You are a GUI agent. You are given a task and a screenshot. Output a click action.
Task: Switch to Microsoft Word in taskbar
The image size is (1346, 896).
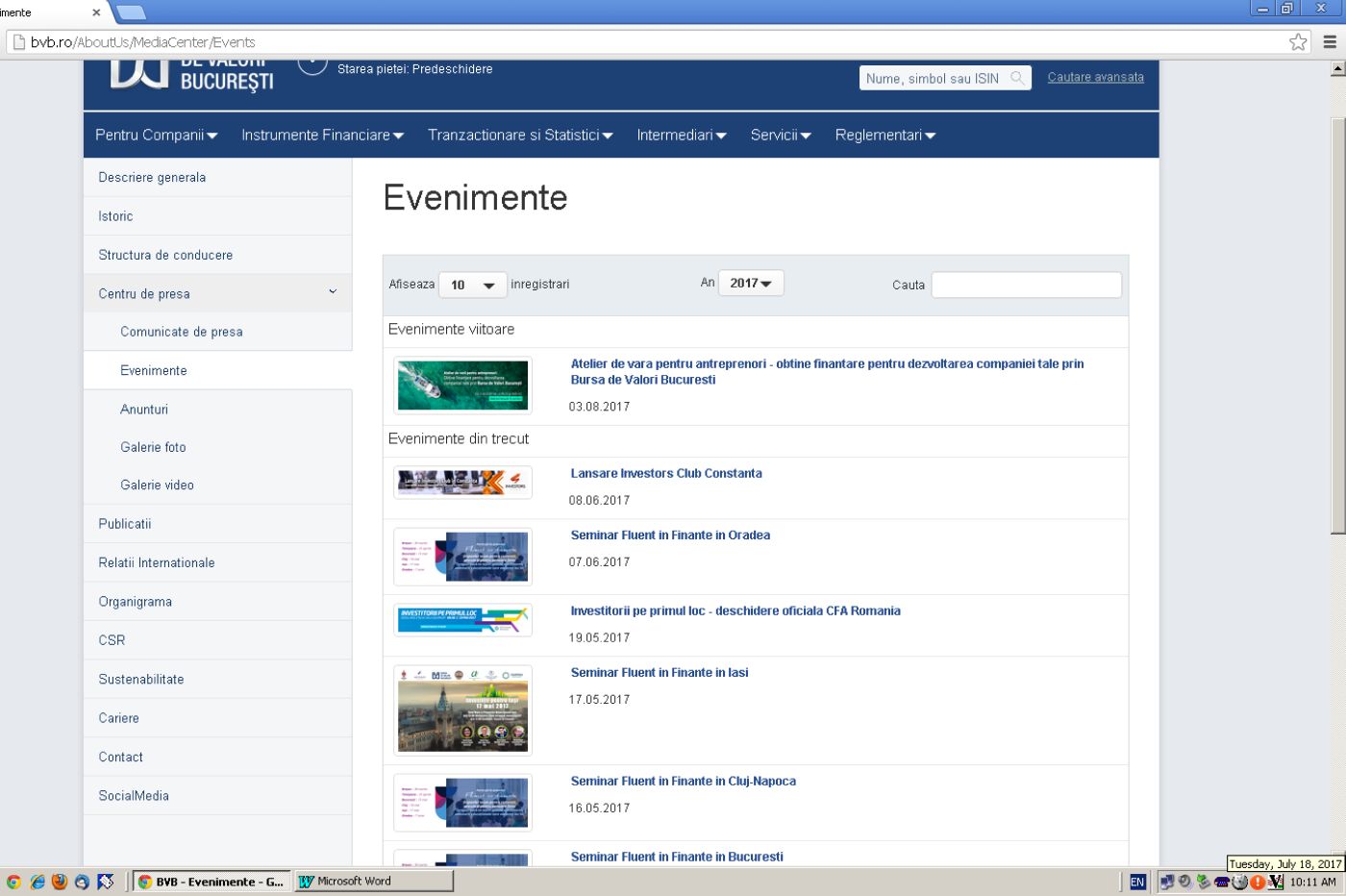point(372,882)
